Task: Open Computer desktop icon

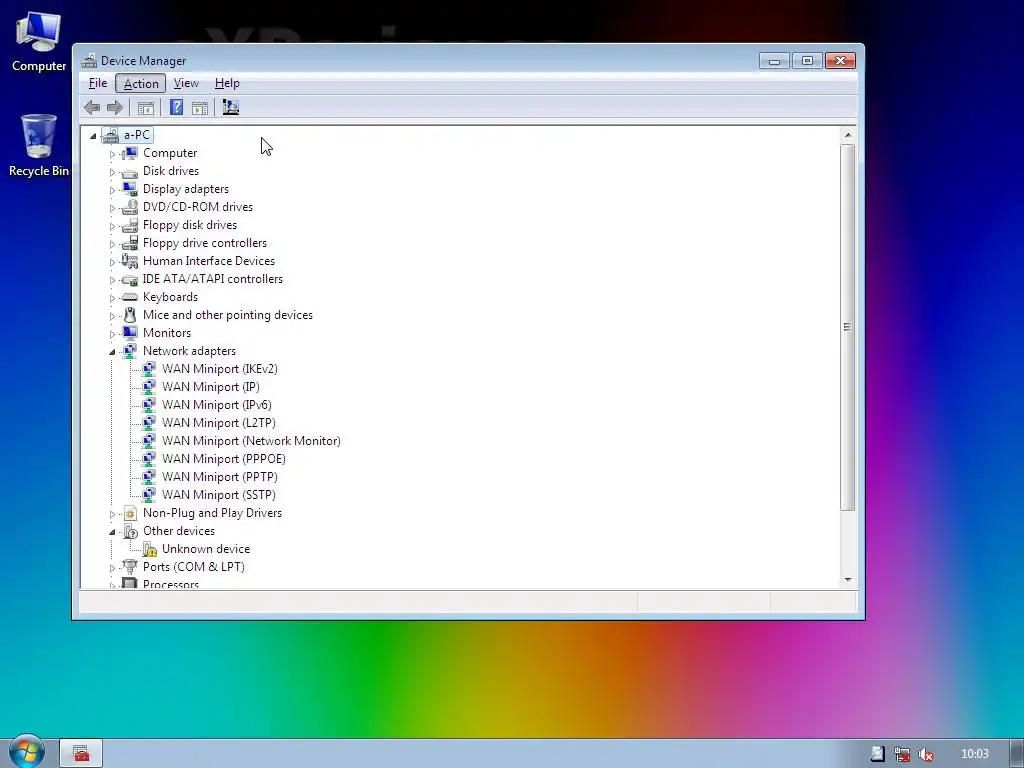Action: click(x=39, y=41)
